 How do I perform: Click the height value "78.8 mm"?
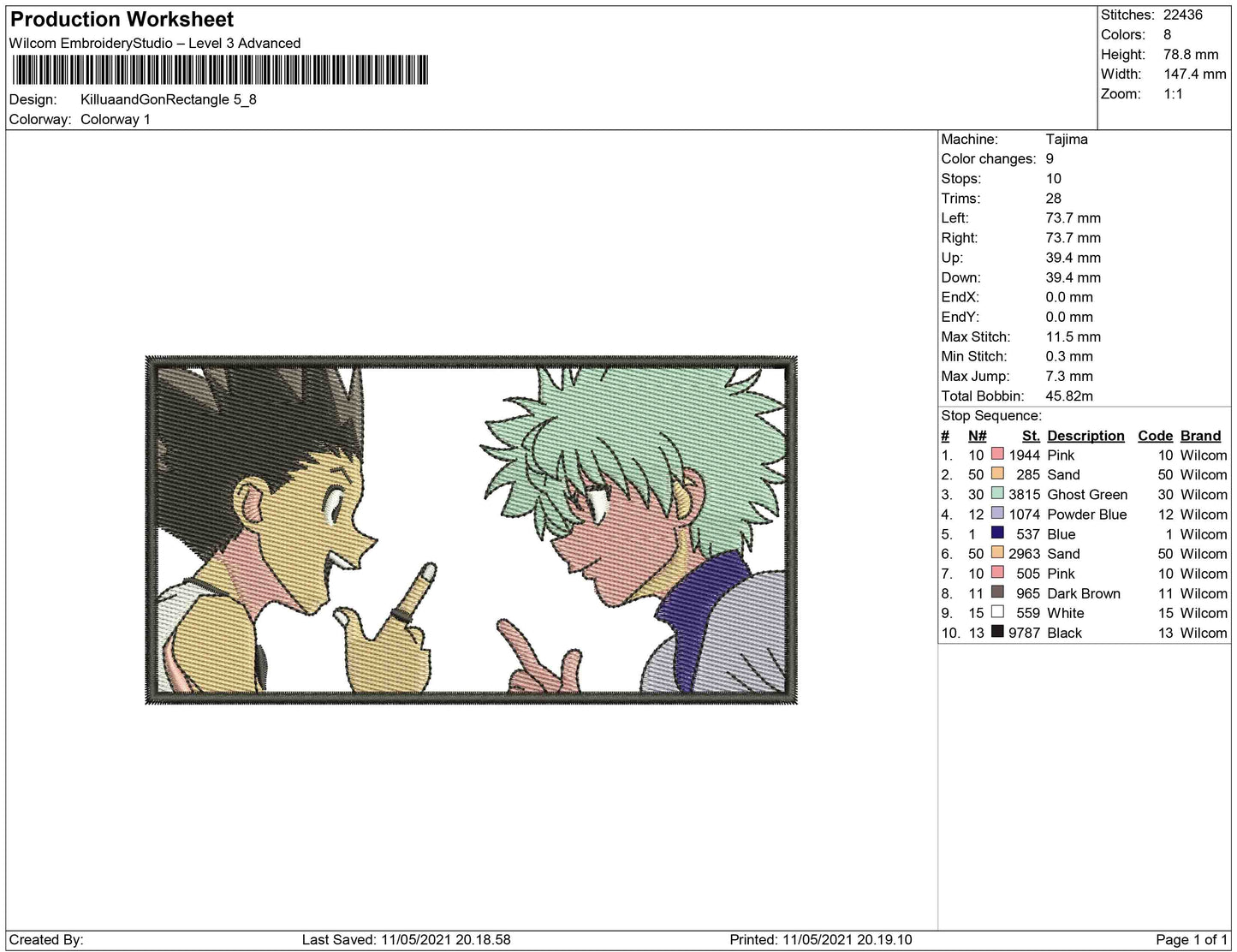(1191, 54)
